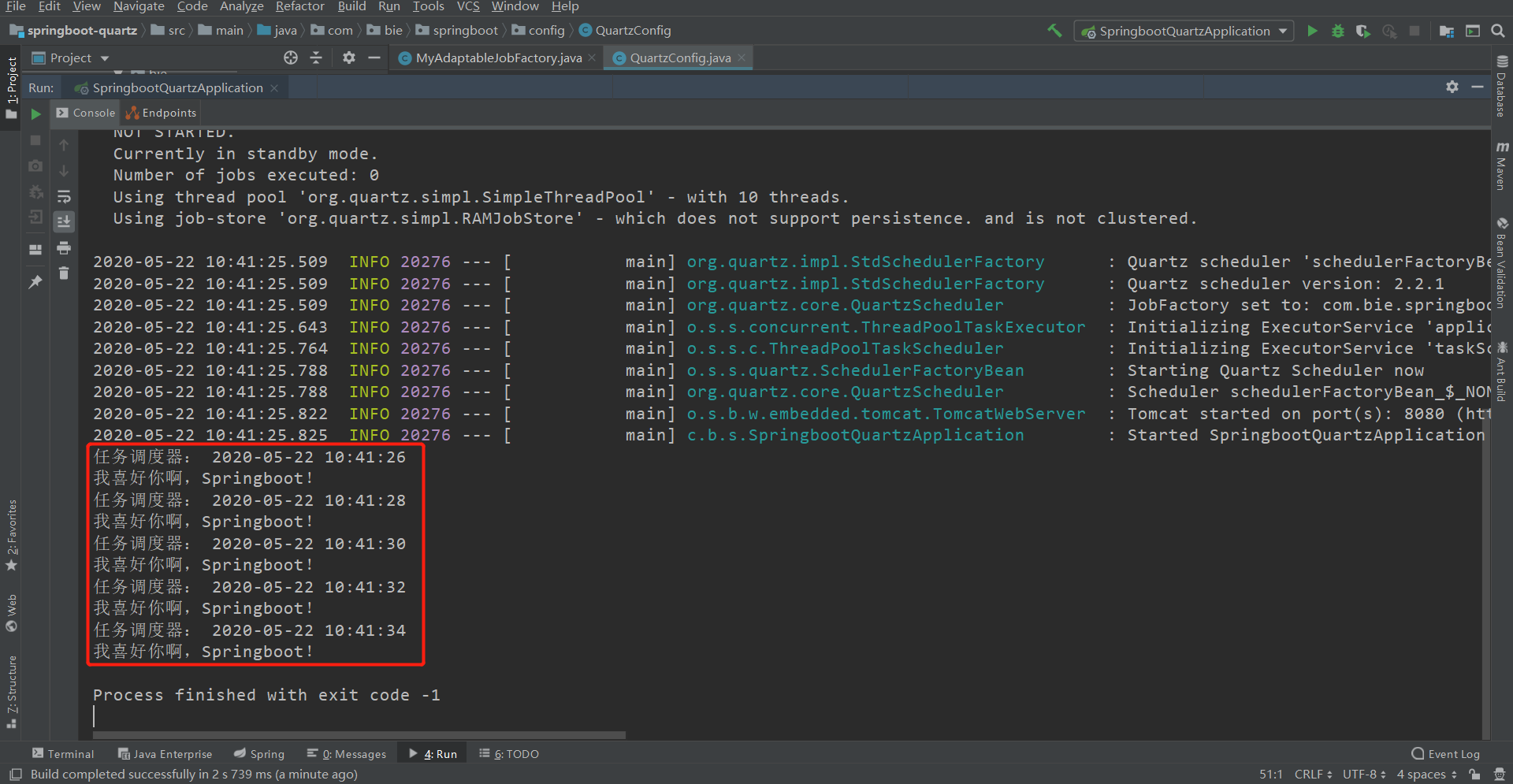Image resolution: width=1513 pixels, height=784 pixels.
Task: Open Run panel settings gear
Action: tap(1452, 87)
